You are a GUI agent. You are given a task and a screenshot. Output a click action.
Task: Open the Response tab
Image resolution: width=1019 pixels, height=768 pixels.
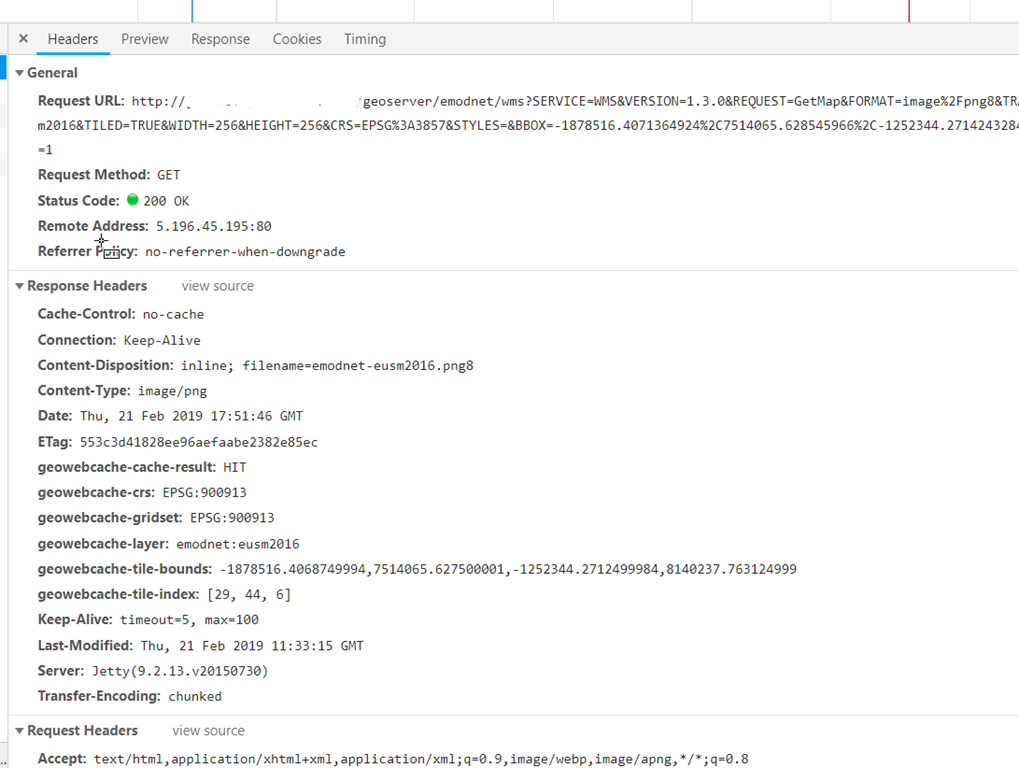click(220, 39)
